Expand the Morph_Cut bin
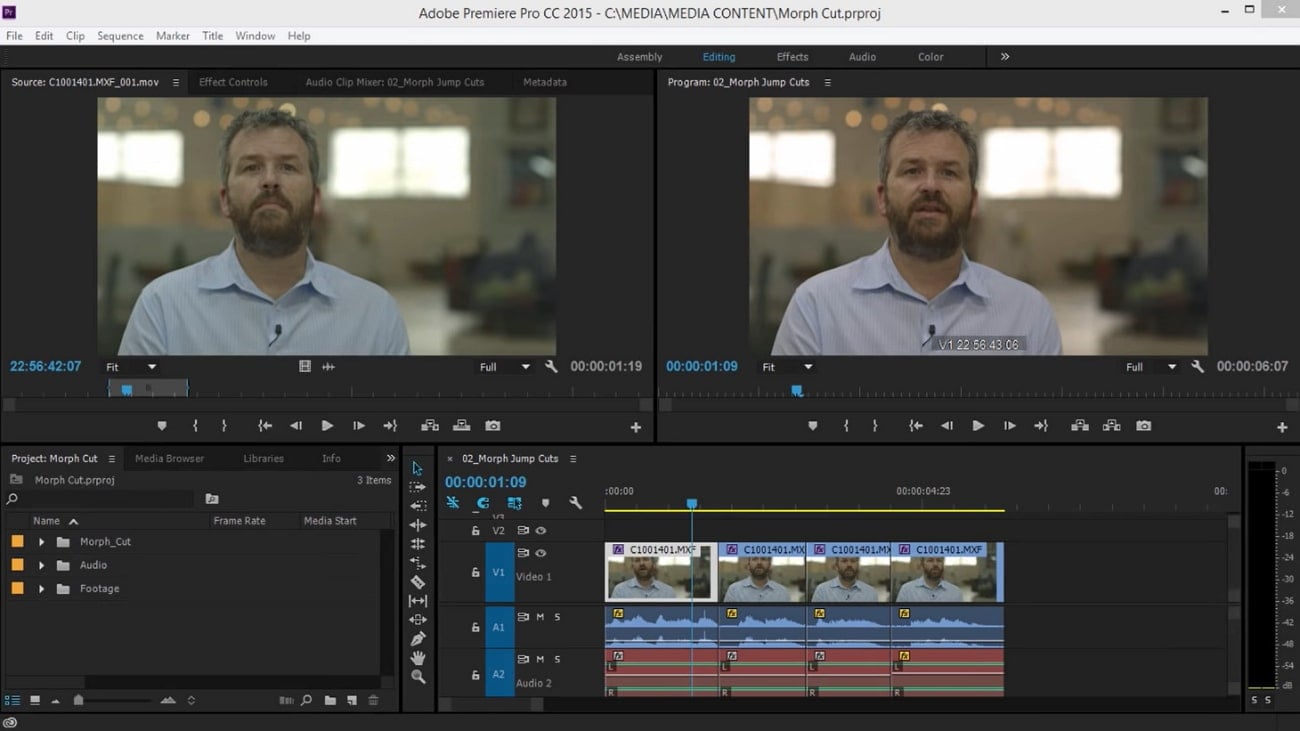The width and height of the screenshot is (1300, 731). pos(41,542)
